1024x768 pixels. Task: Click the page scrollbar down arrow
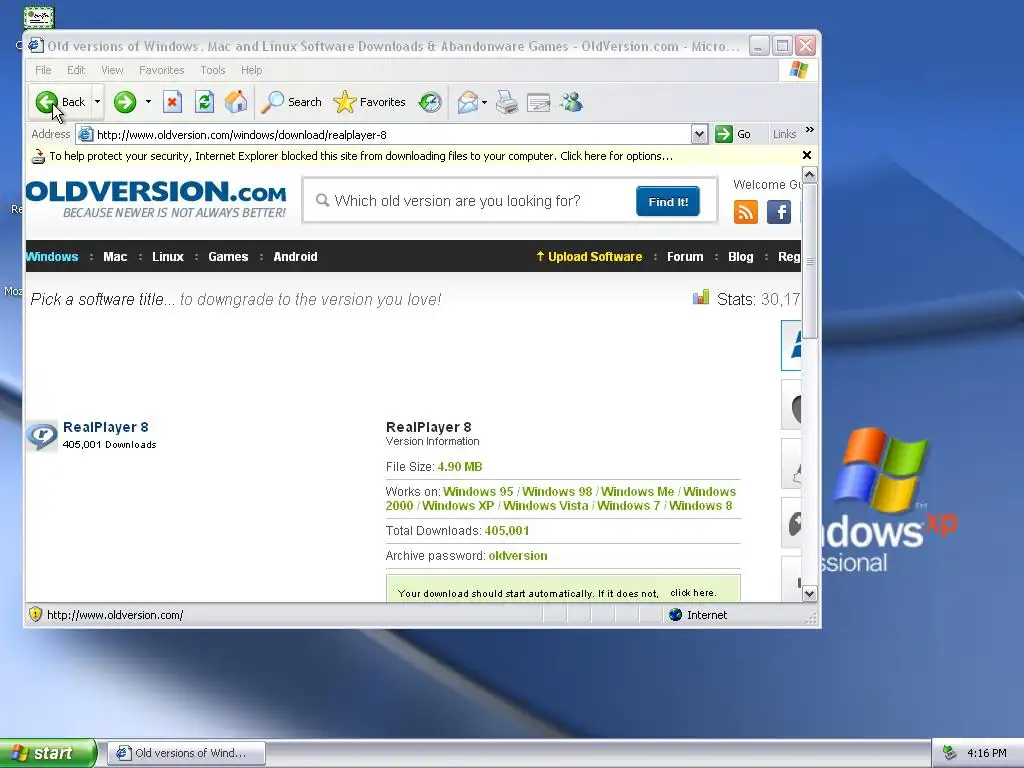(810, 594)
